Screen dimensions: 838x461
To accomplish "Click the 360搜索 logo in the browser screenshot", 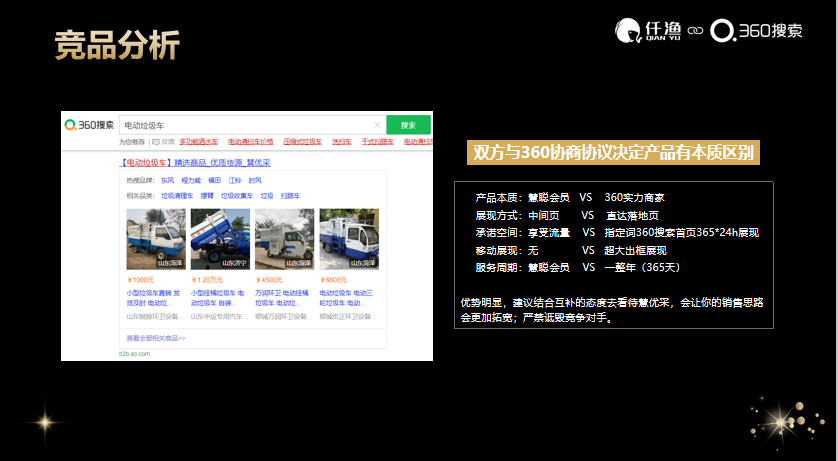I will 89,125.
